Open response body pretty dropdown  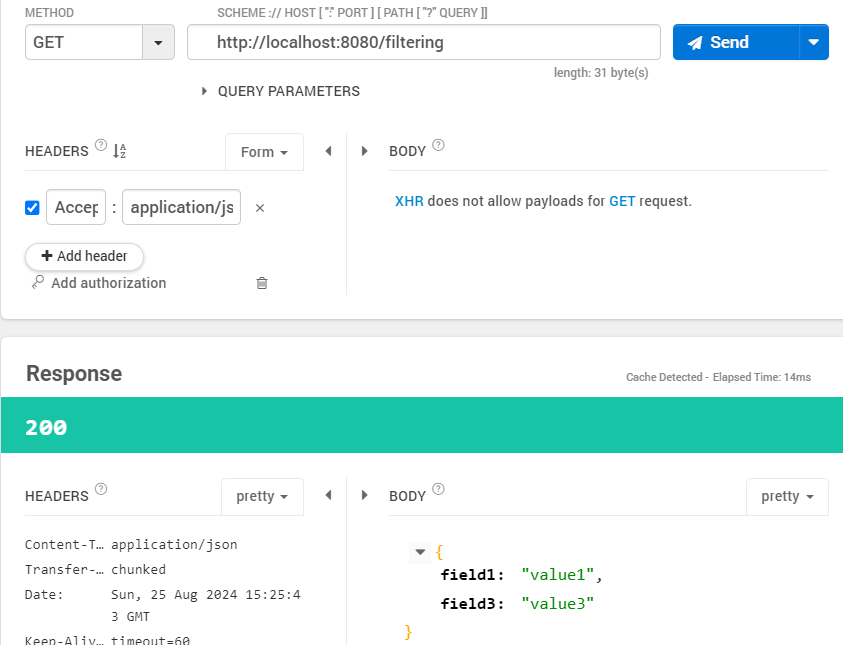[787, 496]
